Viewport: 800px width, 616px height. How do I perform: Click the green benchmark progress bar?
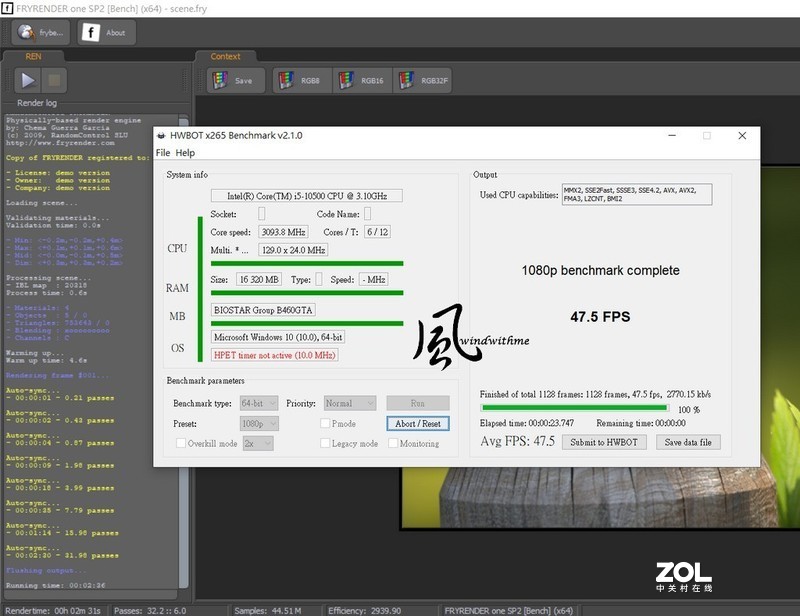pyautogui.click(x=571, y=408)
